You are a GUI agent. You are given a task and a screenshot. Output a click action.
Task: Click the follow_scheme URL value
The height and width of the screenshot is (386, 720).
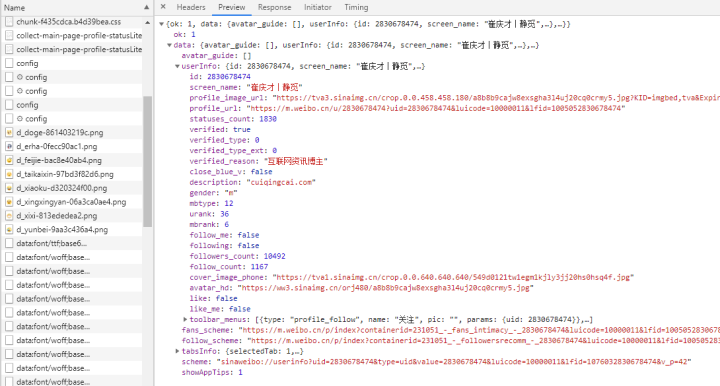[483, 341]
